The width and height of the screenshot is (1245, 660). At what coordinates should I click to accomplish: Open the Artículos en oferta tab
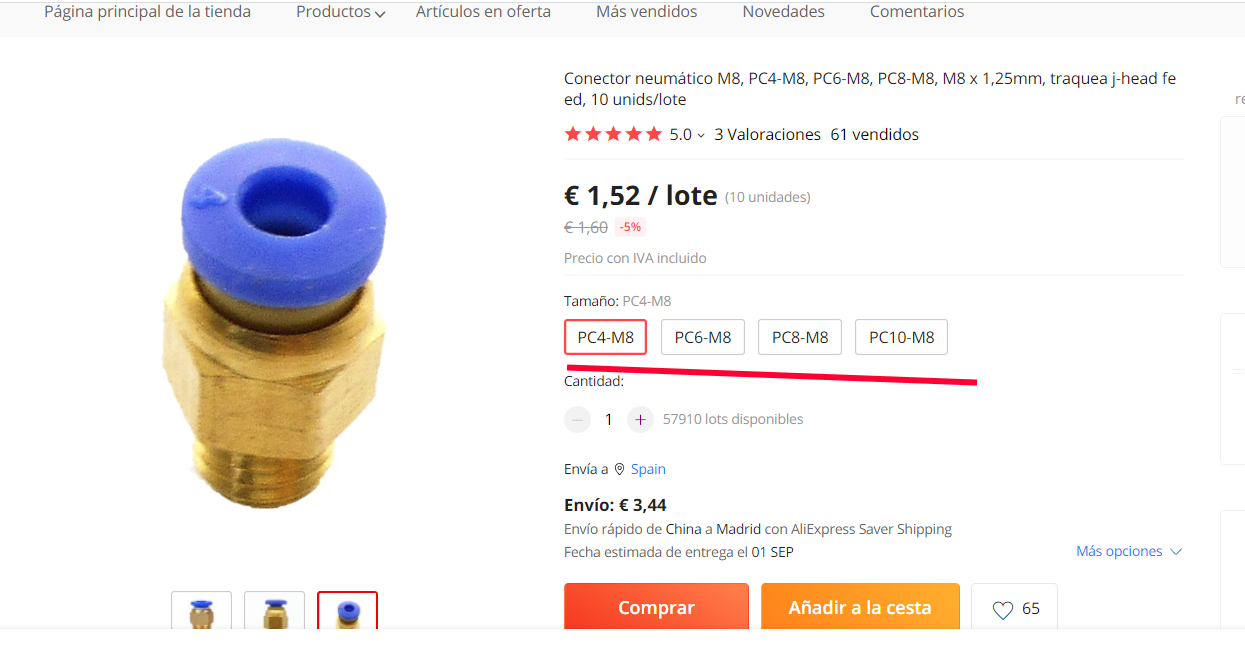pos(483,12)
